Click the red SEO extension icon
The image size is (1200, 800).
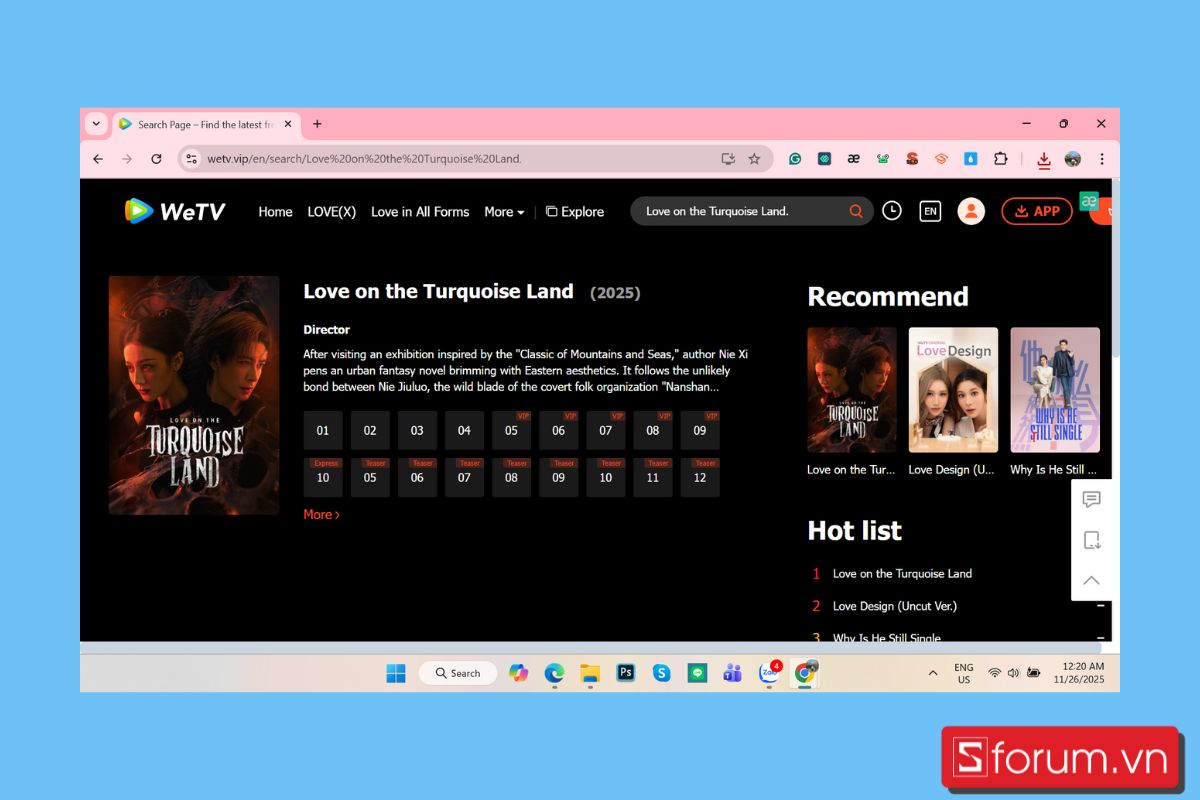click(912, 159)
